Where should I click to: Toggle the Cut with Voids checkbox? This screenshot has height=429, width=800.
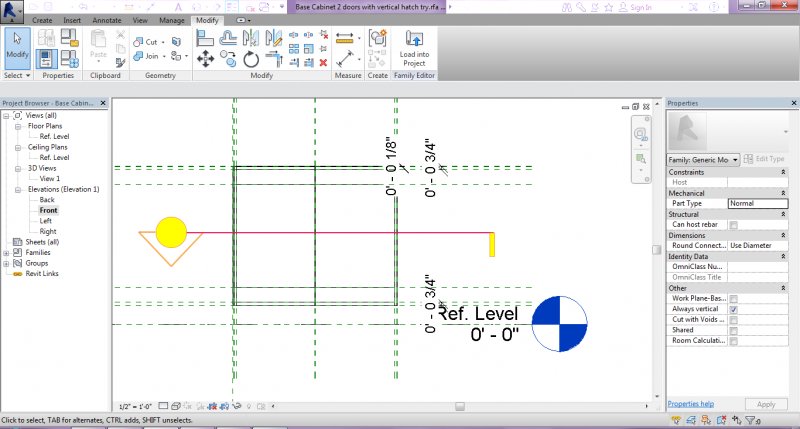[x=733, y=320]
